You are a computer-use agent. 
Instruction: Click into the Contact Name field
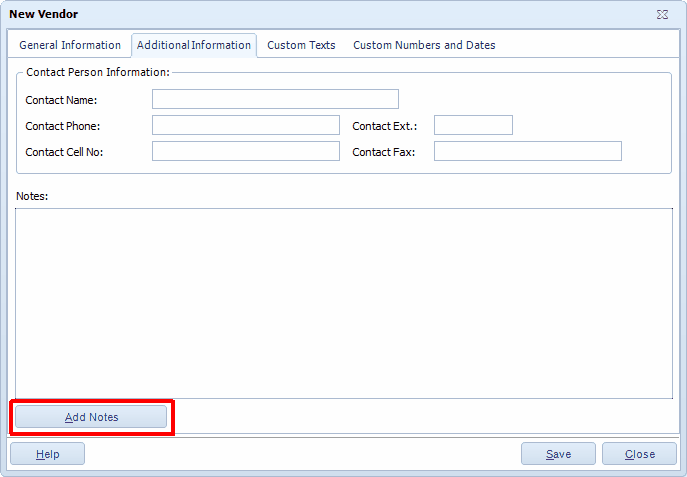pyautogui.click(x=275, y=99)
